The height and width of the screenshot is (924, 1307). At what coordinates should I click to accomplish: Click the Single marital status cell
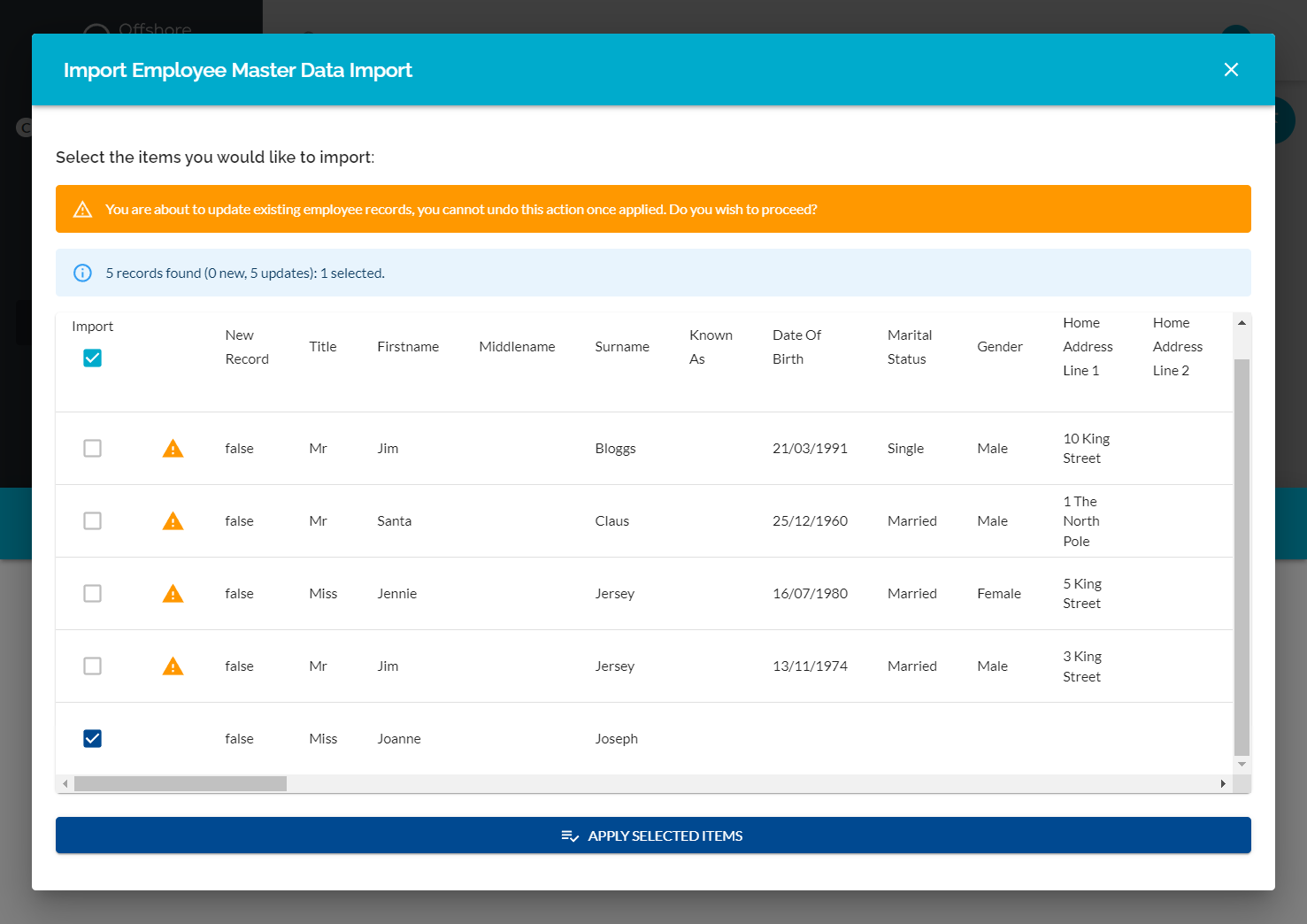pos(905,449)
